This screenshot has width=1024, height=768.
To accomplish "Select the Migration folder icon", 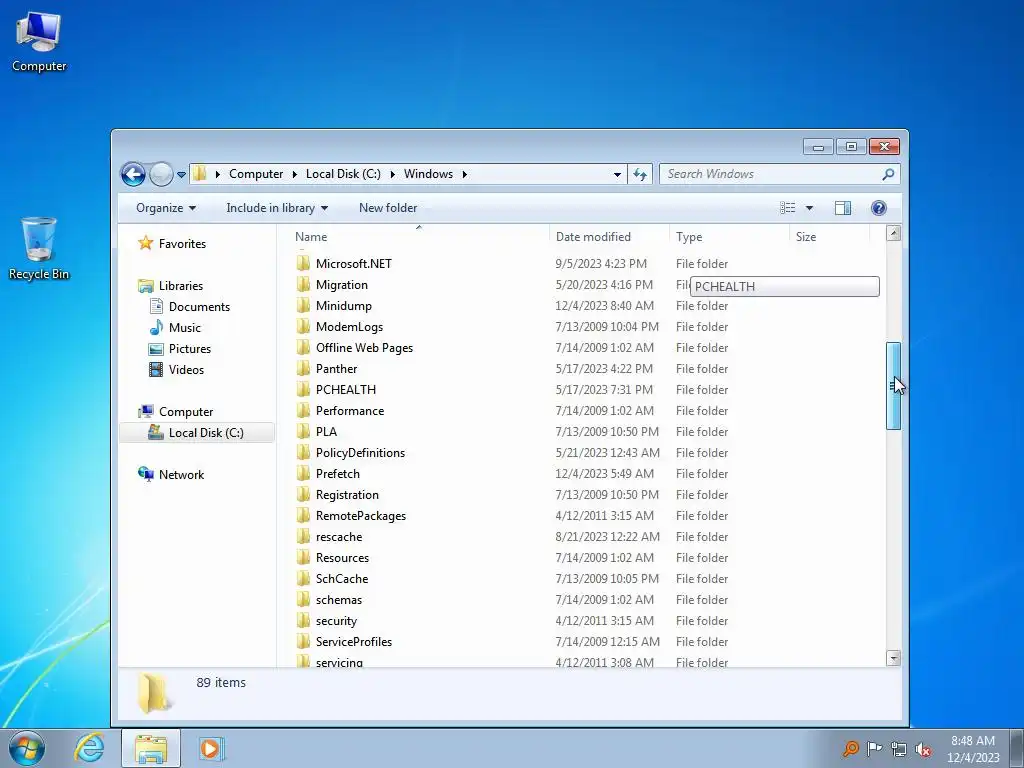I will [x=303, y=285].
